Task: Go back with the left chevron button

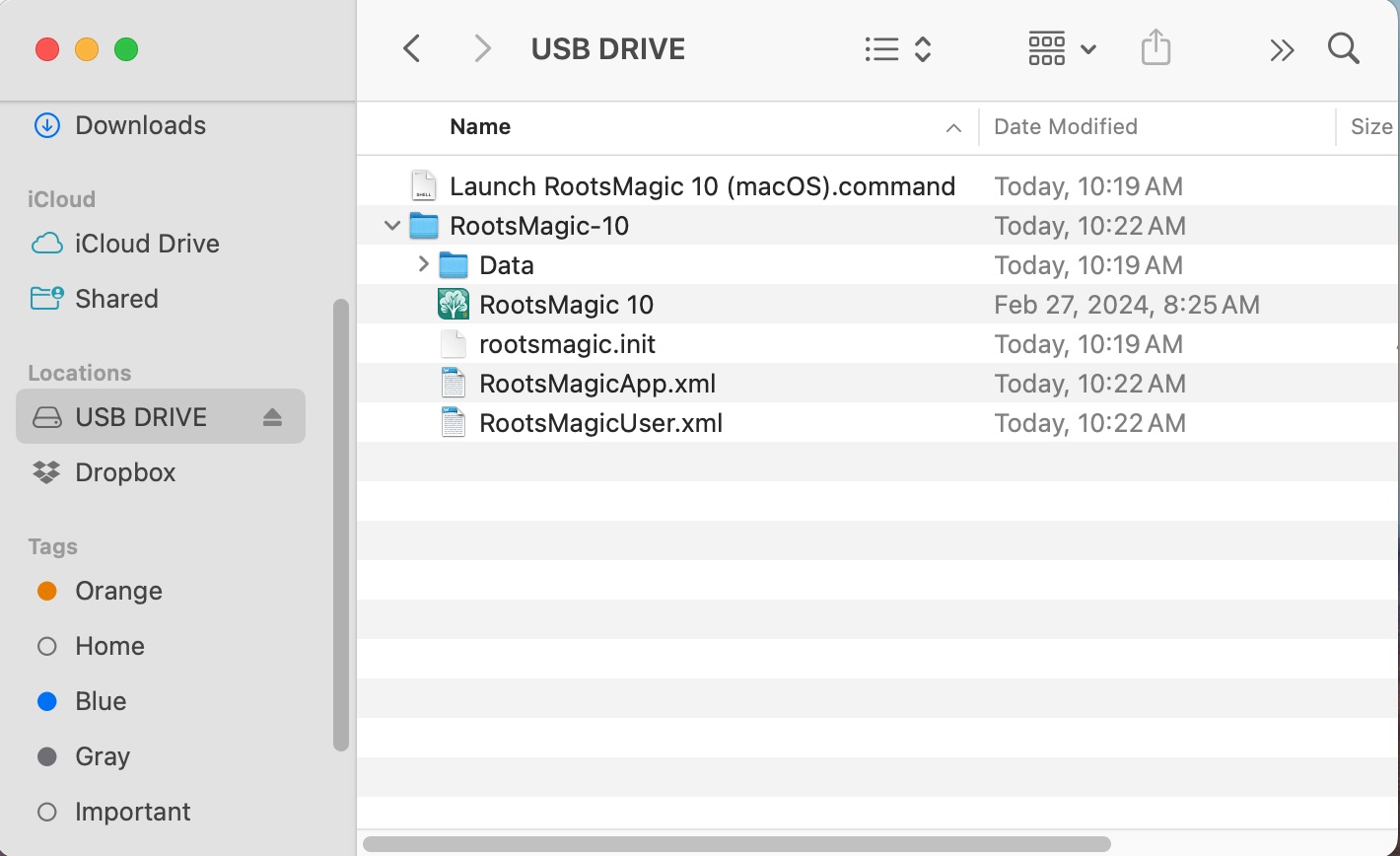Action: coord(412,48)
